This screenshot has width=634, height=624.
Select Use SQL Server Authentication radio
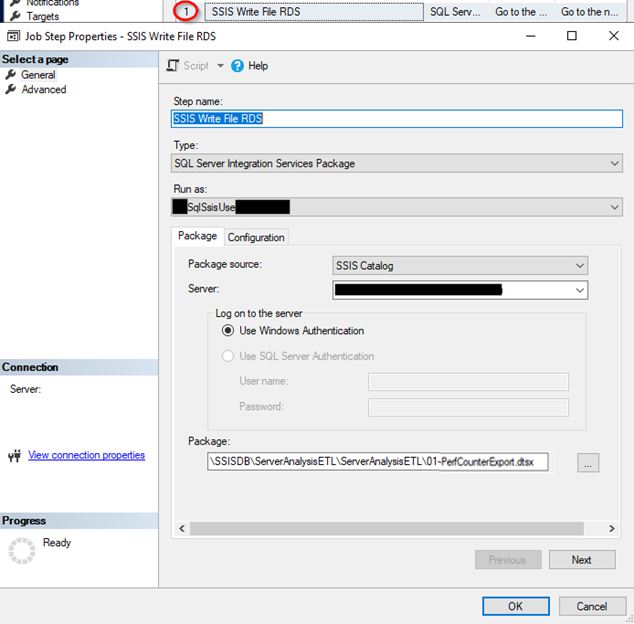tap(228, 356)
